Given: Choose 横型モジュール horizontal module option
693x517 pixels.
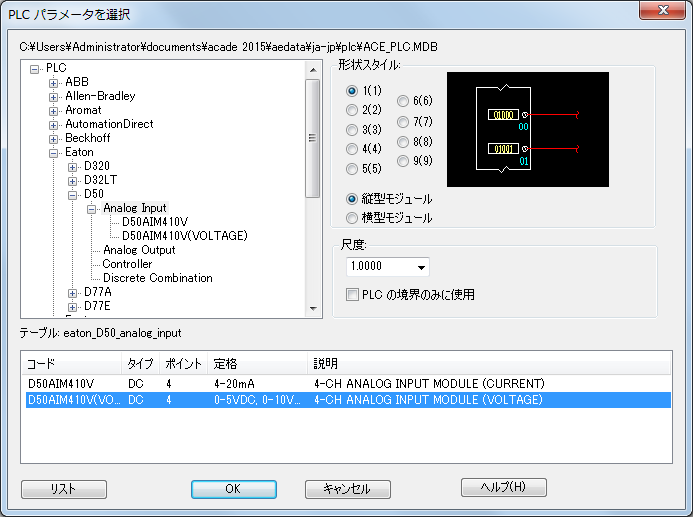Looking at the screenshot, I should point(352,218).
